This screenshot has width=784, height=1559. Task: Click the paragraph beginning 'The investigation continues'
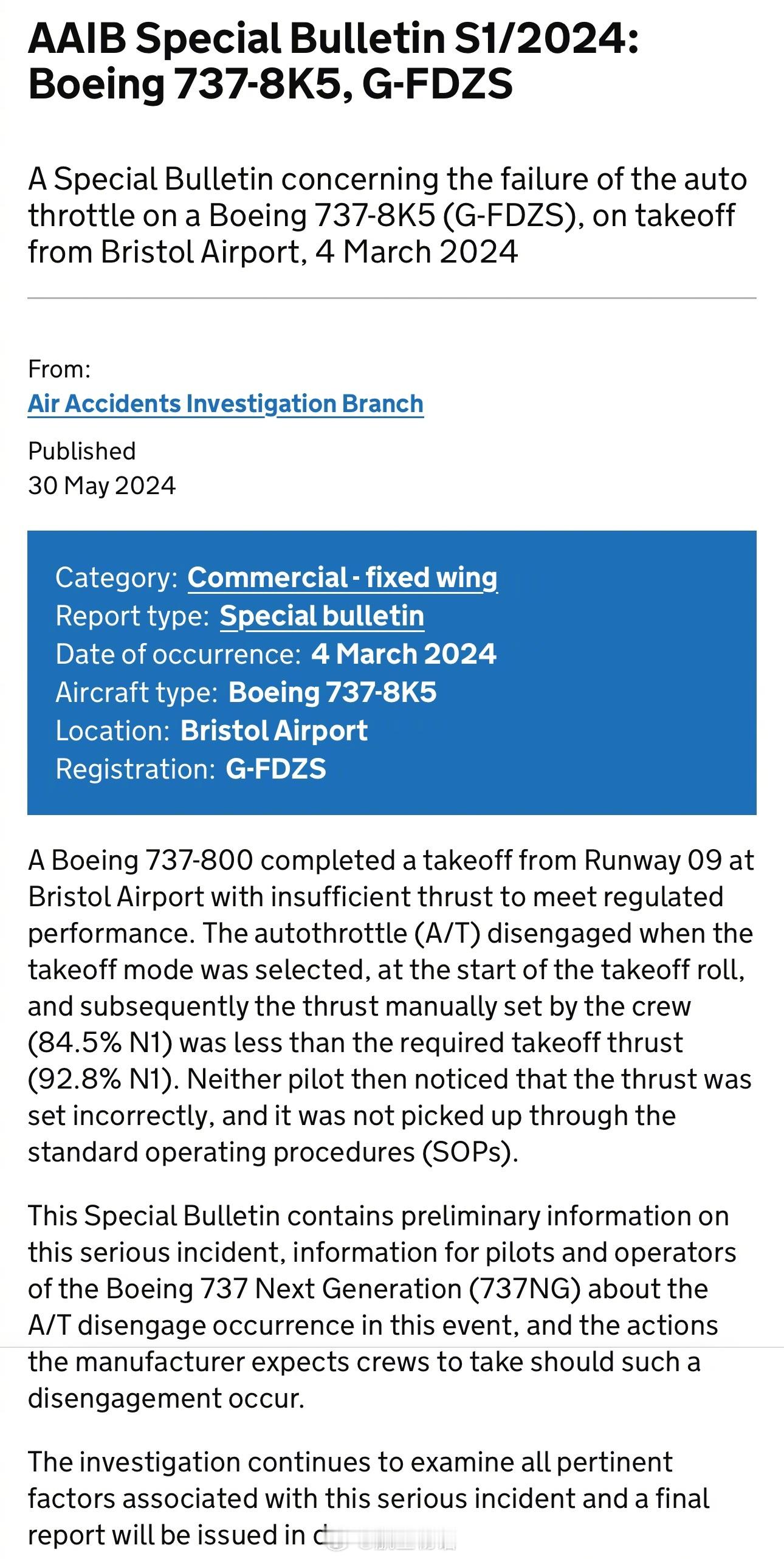coord(368,1499)
